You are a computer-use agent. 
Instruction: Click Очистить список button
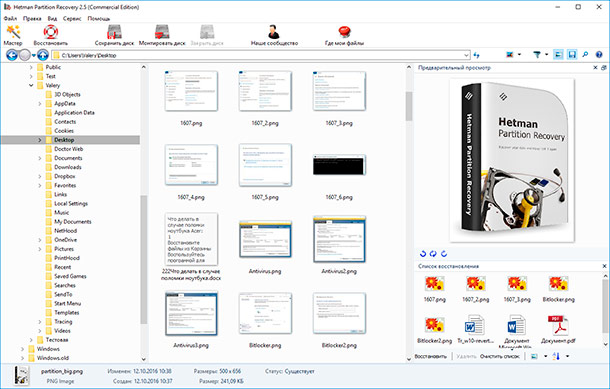[x=500, y=356]
